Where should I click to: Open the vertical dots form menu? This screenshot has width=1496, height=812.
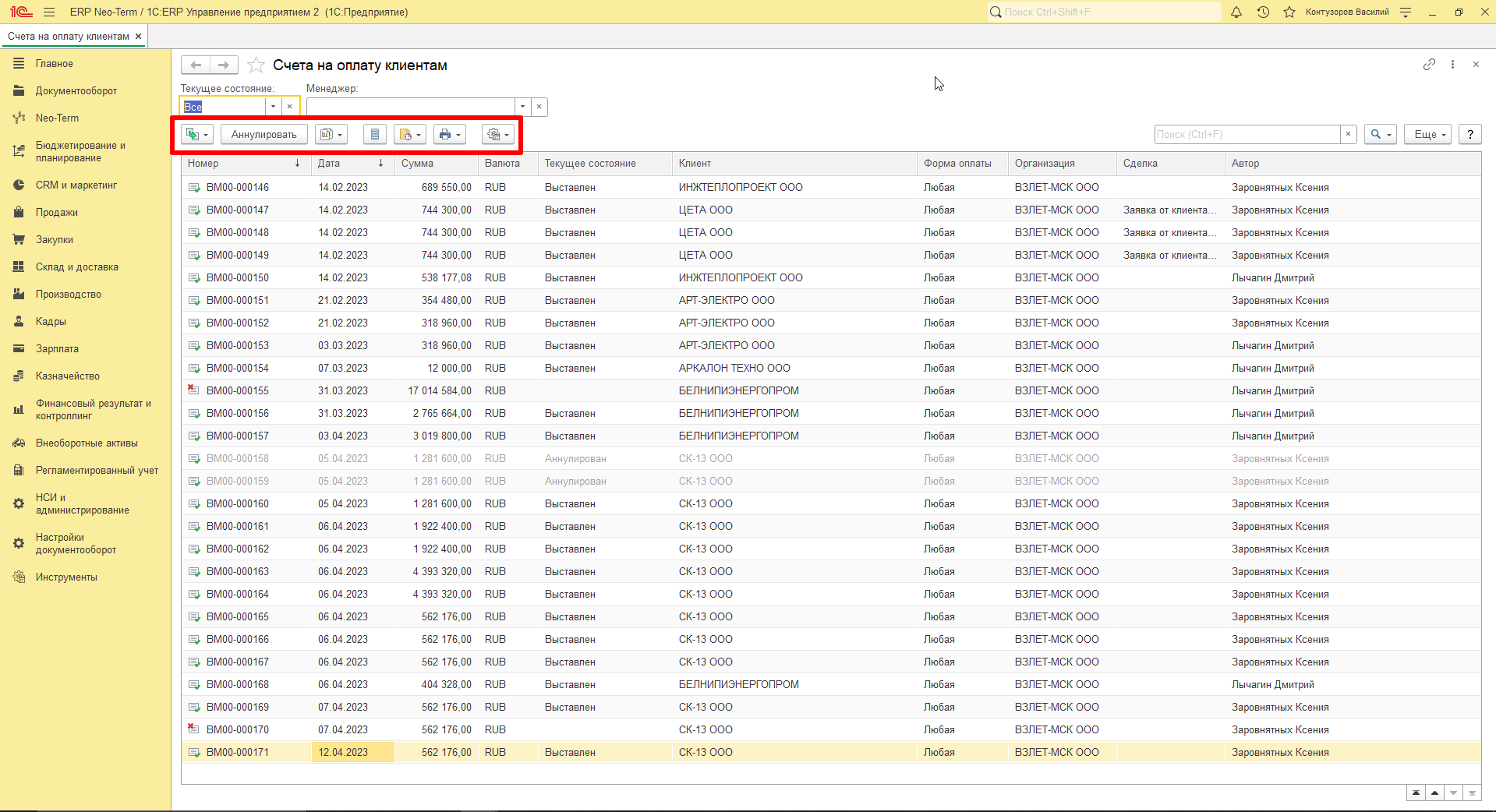coord(1452,65)
